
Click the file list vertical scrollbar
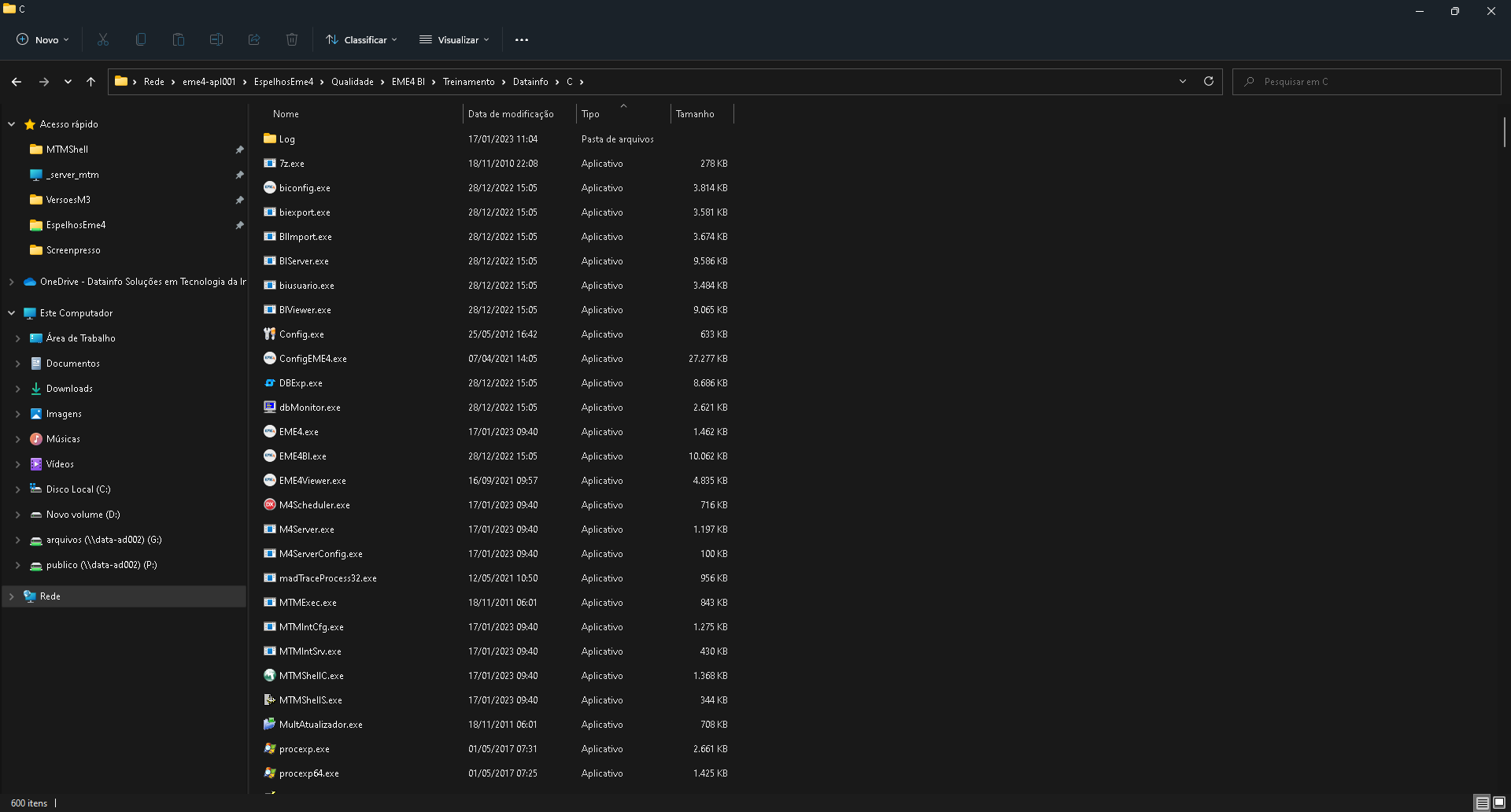click(1504, 132)
